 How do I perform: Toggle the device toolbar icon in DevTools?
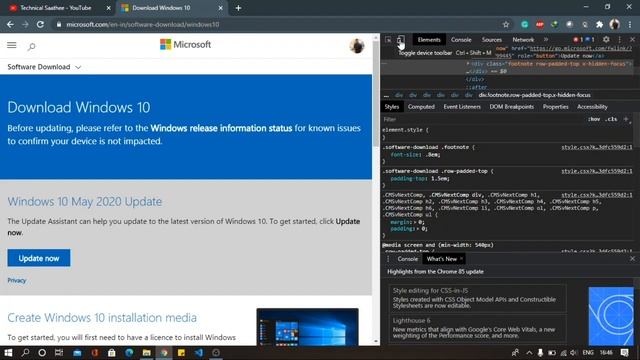400,40
